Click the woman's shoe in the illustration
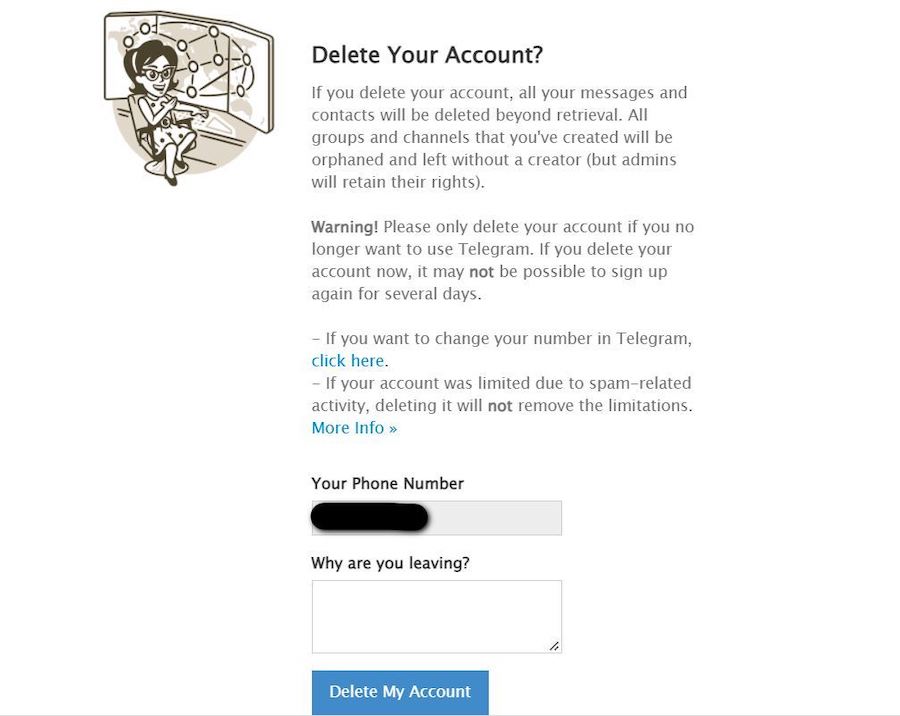 tap(172, 181)
